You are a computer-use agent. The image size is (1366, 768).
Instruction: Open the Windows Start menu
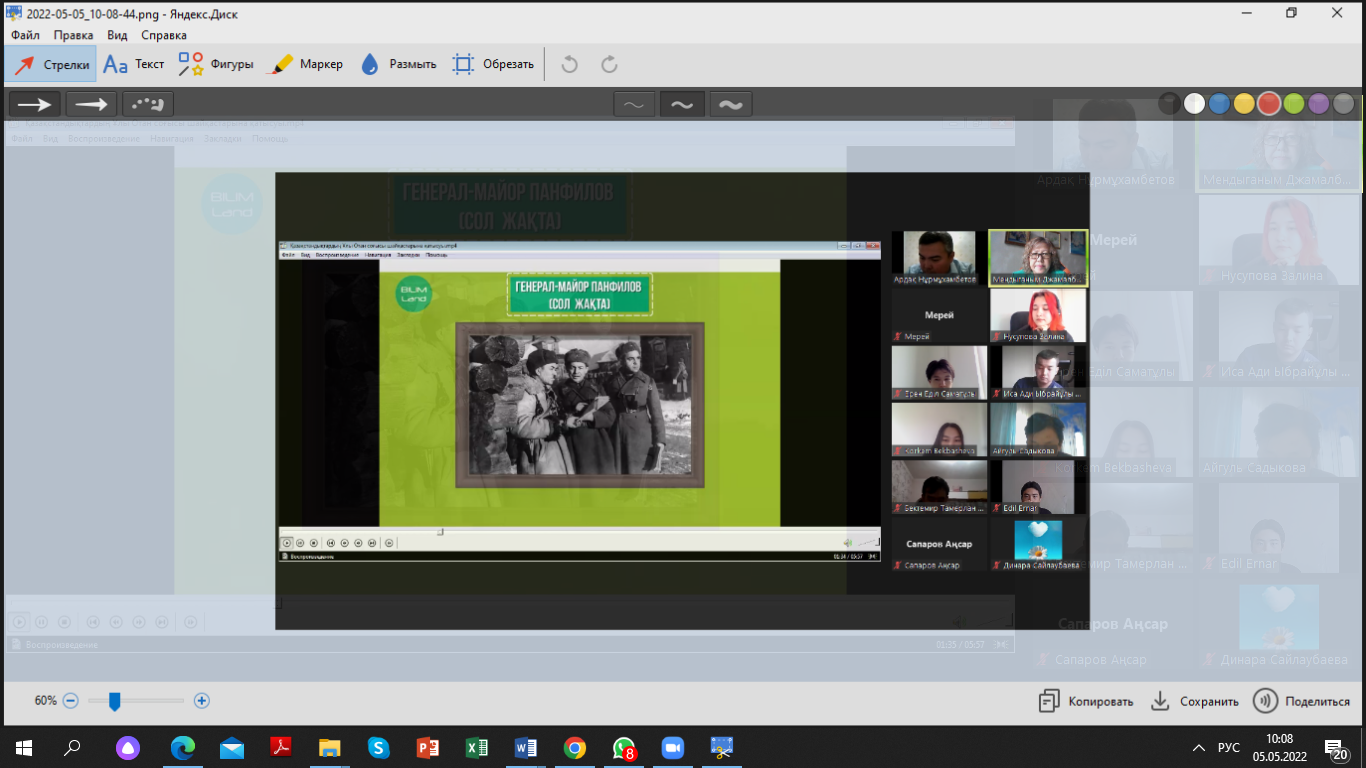pos(24,747)
